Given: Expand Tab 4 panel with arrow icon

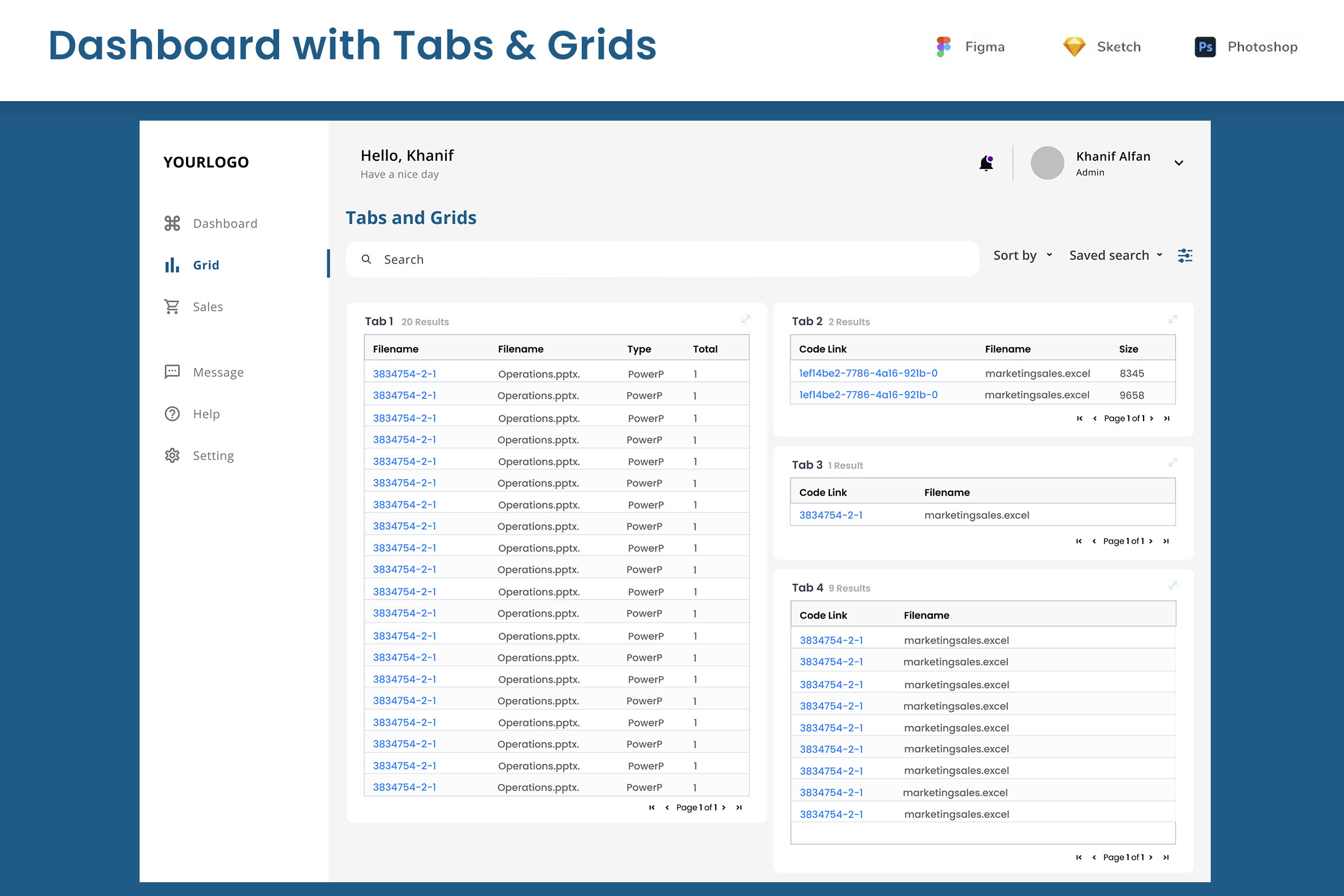Looking at the screenshot, I should (1172, 585).
